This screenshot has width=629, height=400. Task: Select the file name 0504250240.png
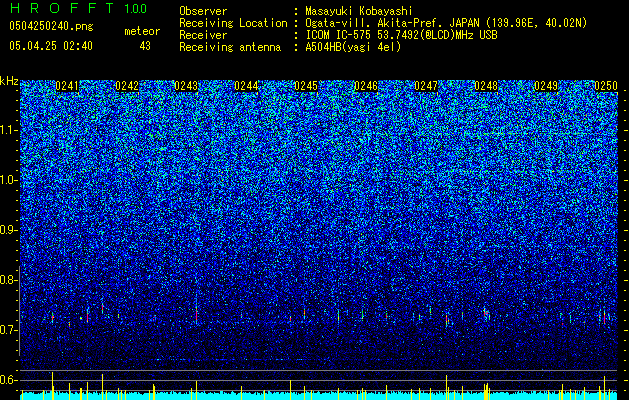51,26
